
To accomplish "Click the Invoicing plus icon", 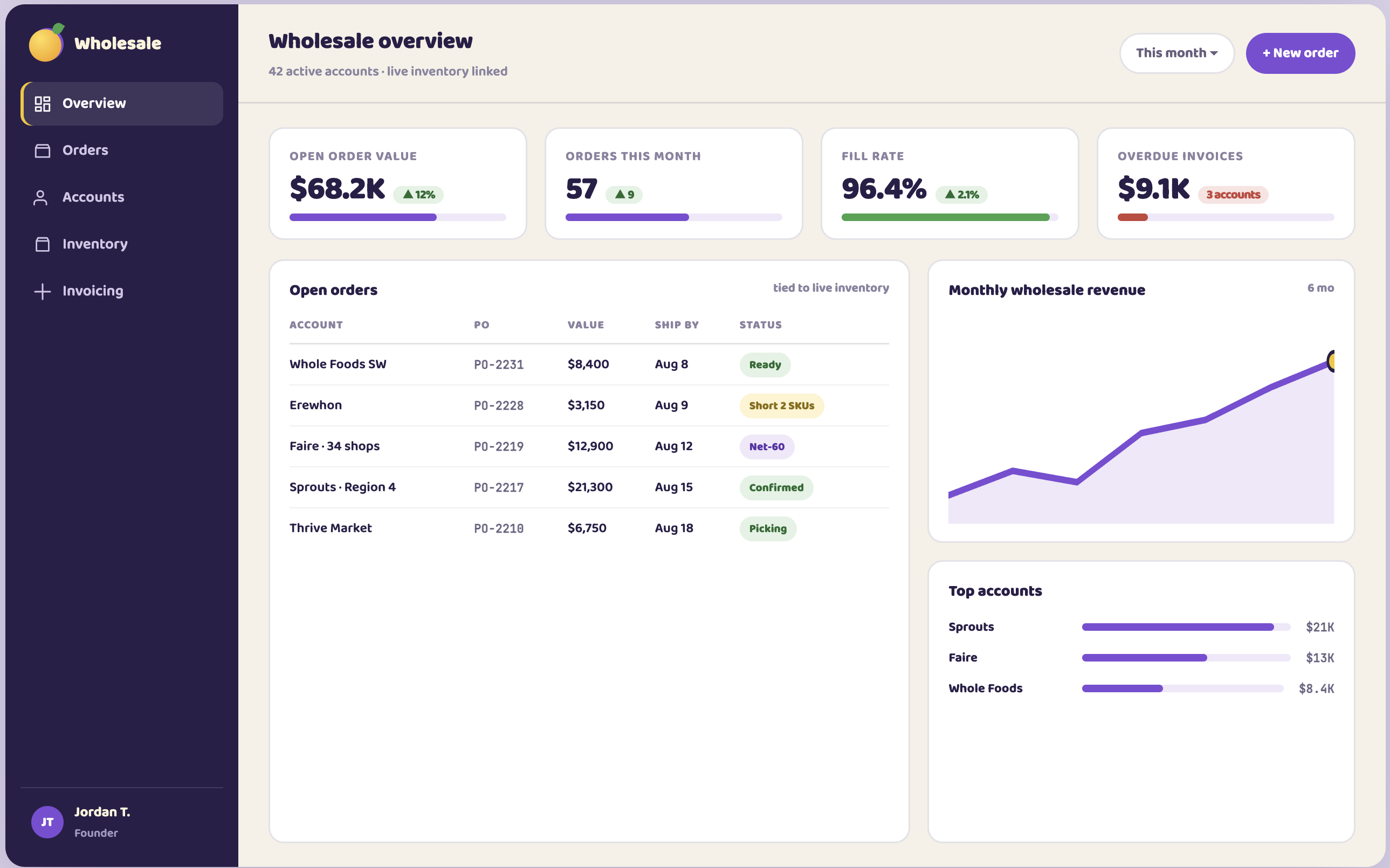I will point(43,291).
